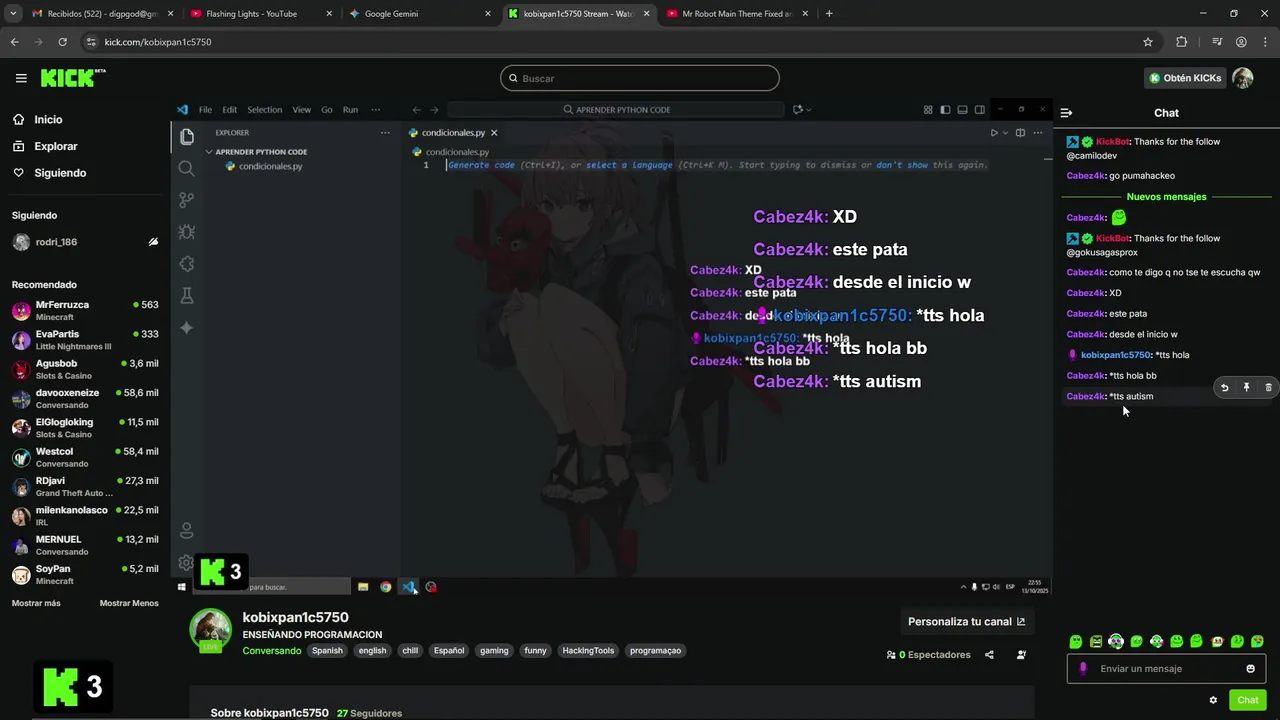This screenshot has width=1280, height=720.
Task: Bookmark this page with star icon
Action: pos(1148,42)
